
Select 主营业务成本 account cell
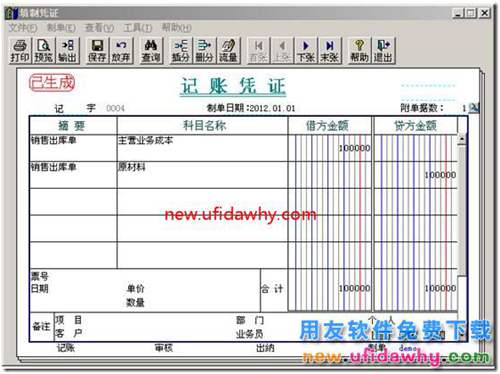point(202,148)
